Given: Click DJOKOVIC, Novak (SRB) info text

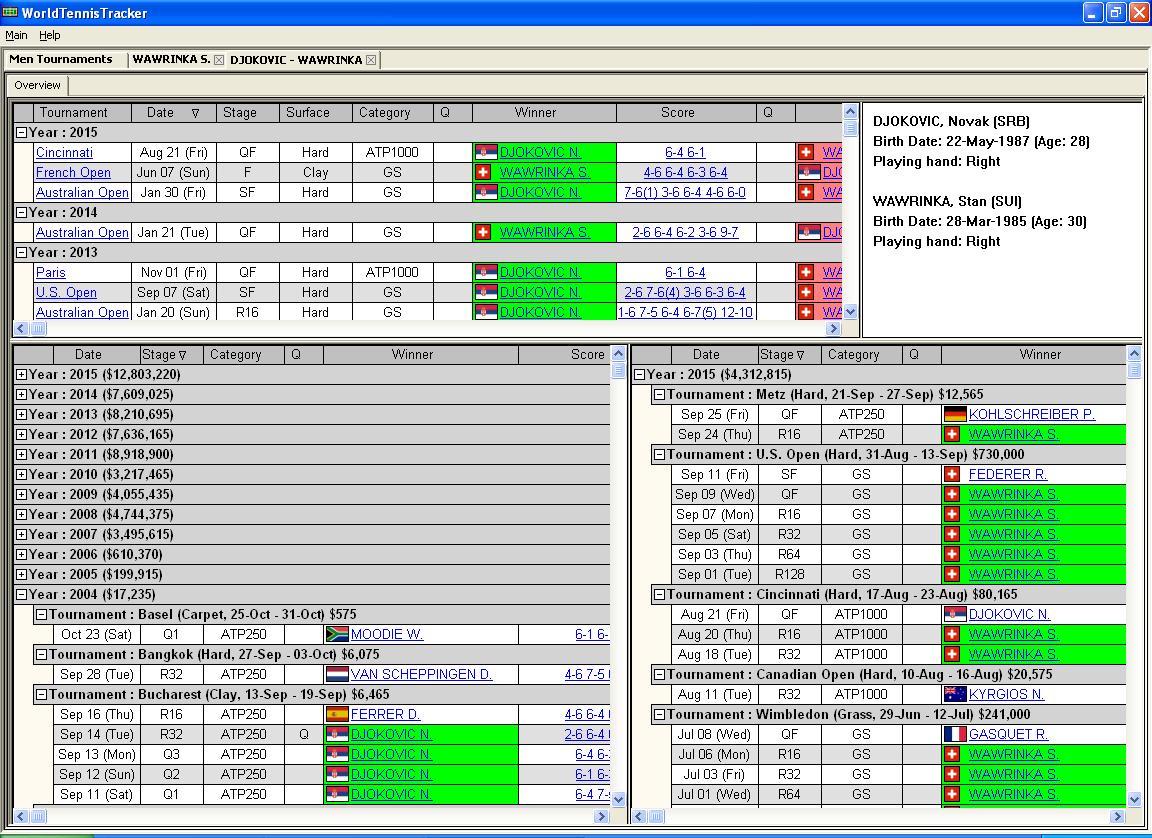Looking at the screenshot, I should (951, 121).
